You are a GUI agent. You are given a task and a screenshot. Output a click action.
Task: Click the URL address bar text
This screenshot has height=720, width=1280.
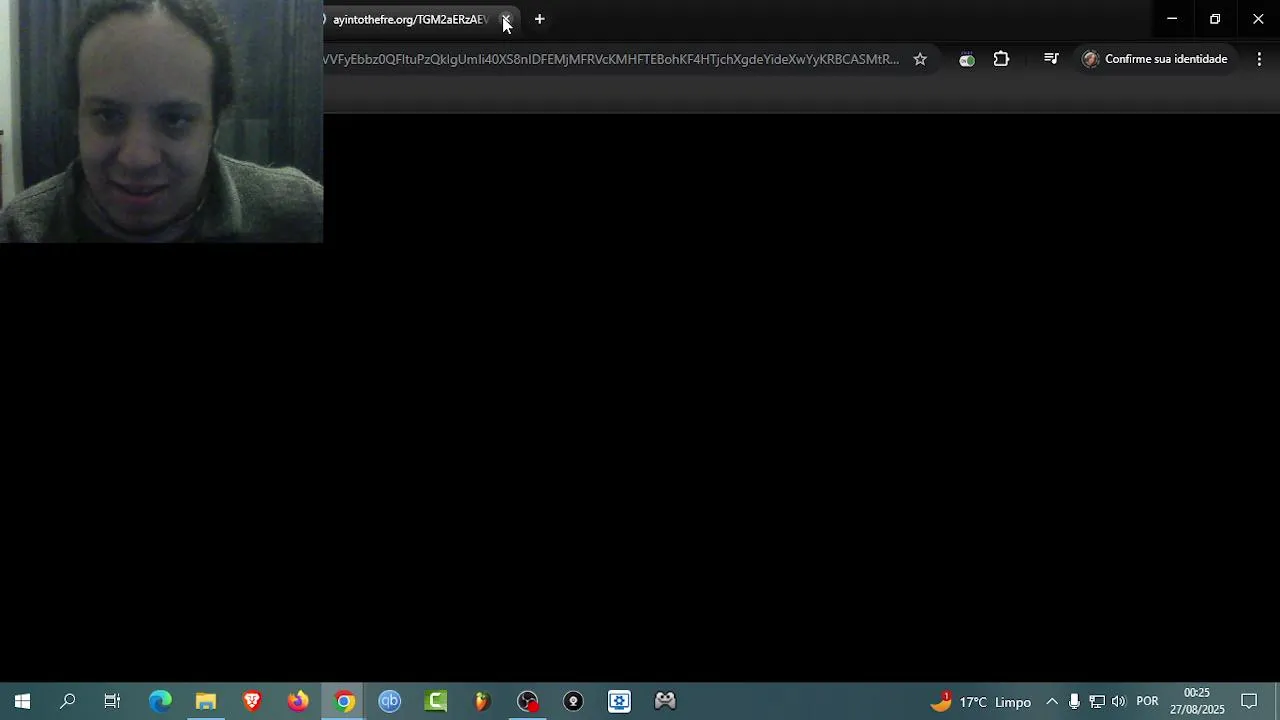pos(610,59)
